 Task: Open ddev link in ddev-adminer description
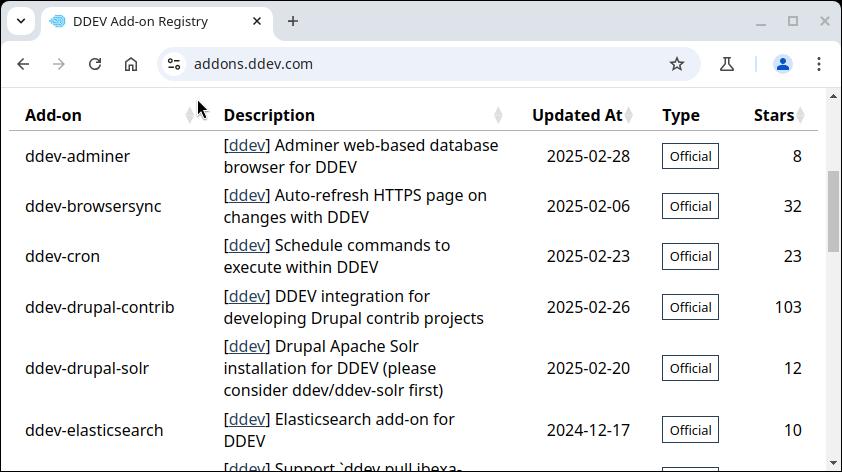[x=246, y=145]
